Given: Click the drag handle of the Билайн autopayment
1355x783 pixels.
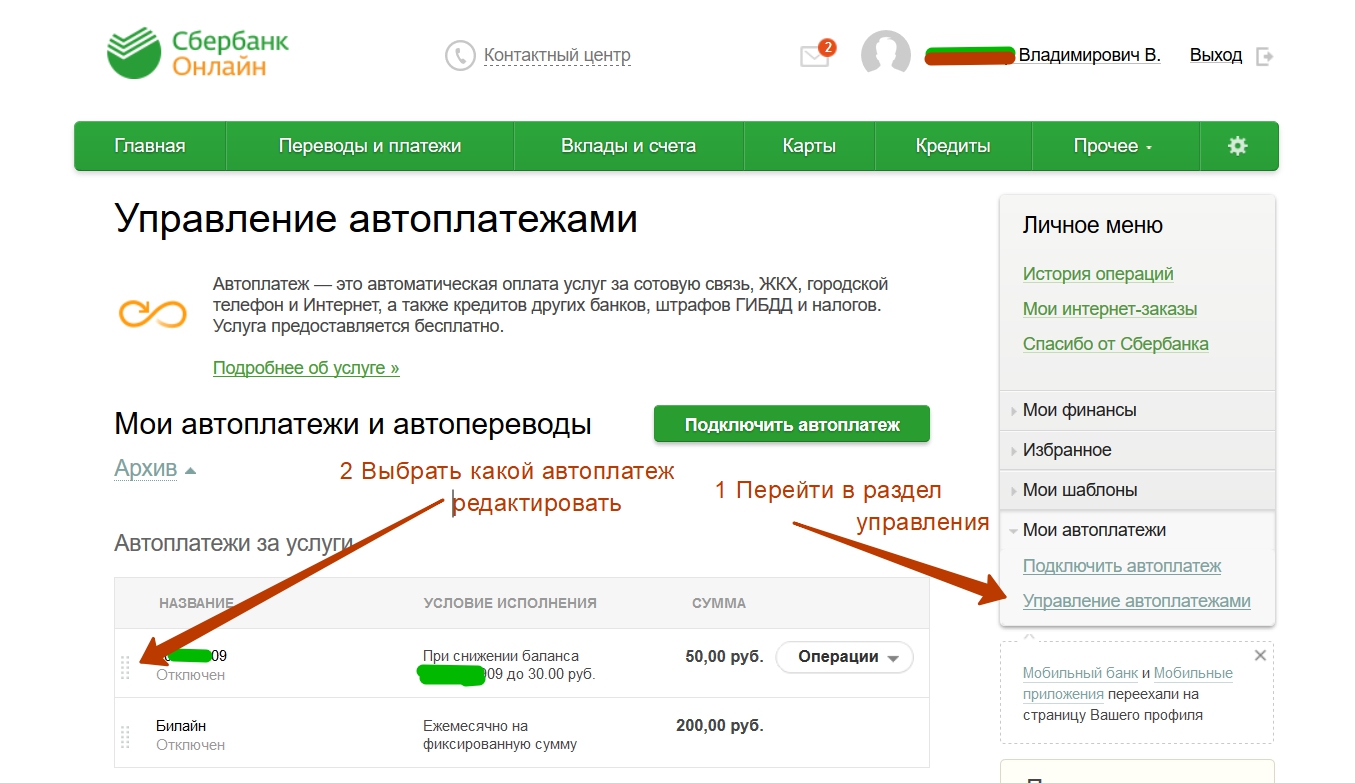Looking at the screenshot, I should (125, 736).
